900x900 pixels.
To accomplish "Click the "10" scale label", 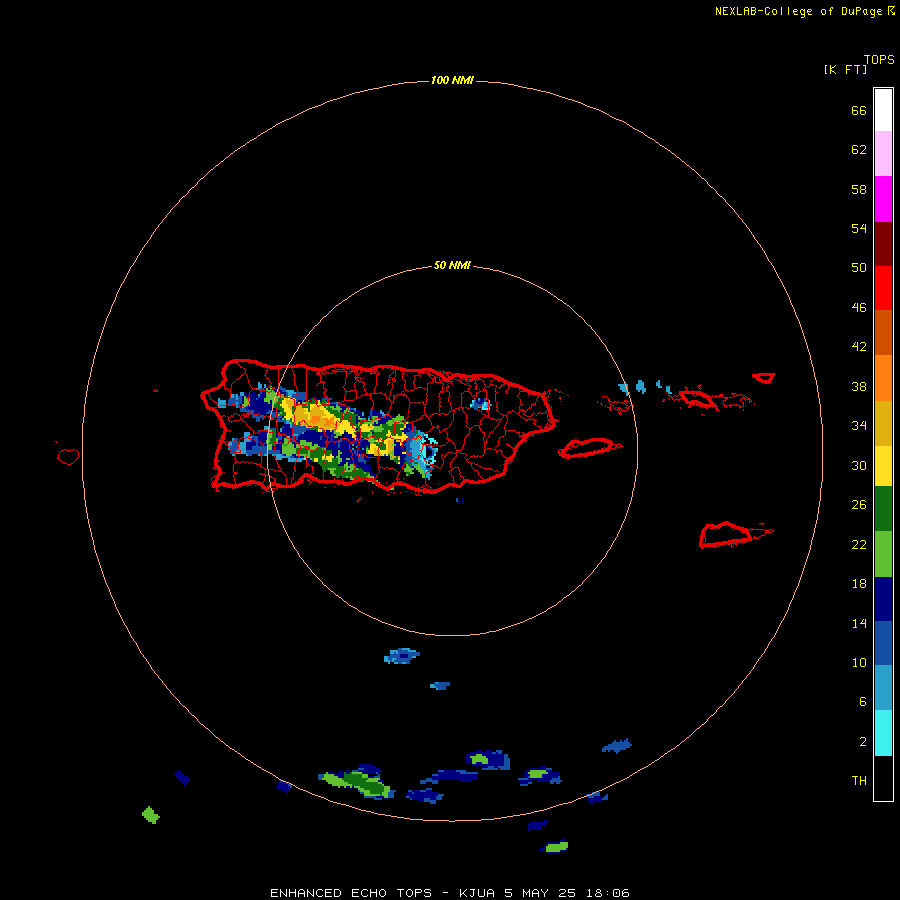I will pos(859,663).
